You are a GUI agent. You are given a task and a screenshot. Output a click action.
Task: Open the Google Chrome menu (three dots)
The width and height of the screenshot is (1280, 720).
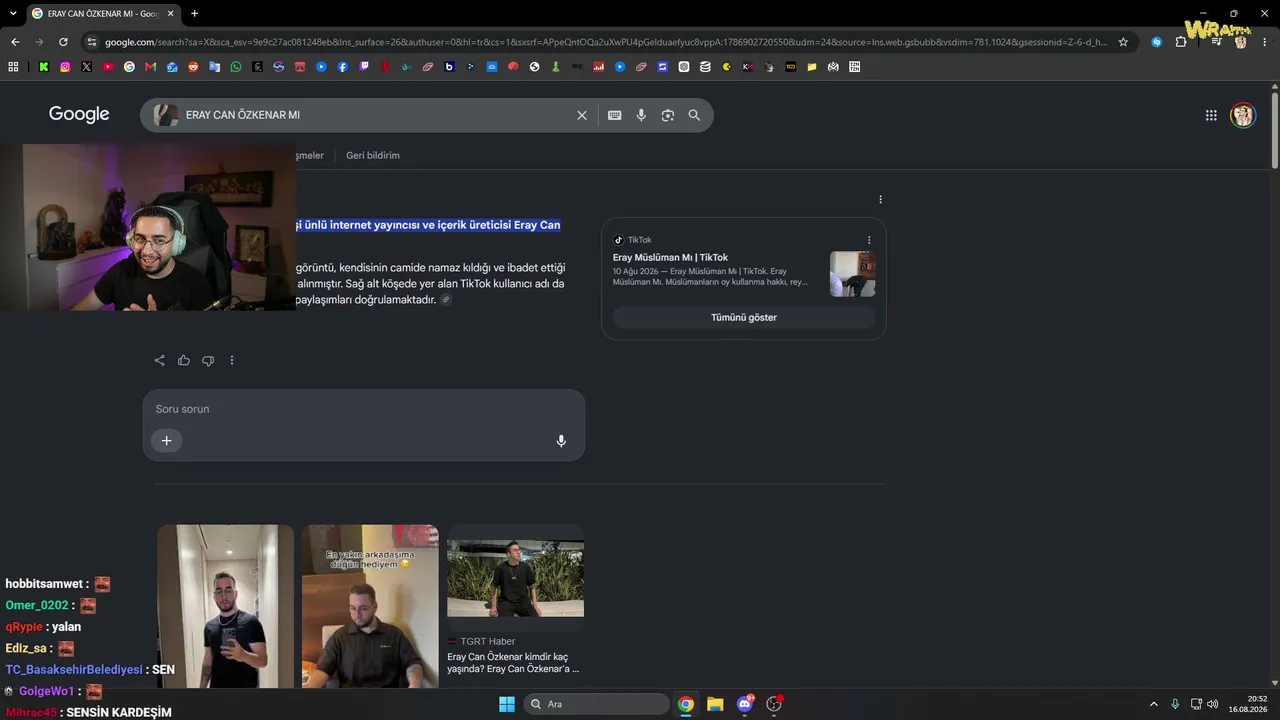click(1265, 42)
